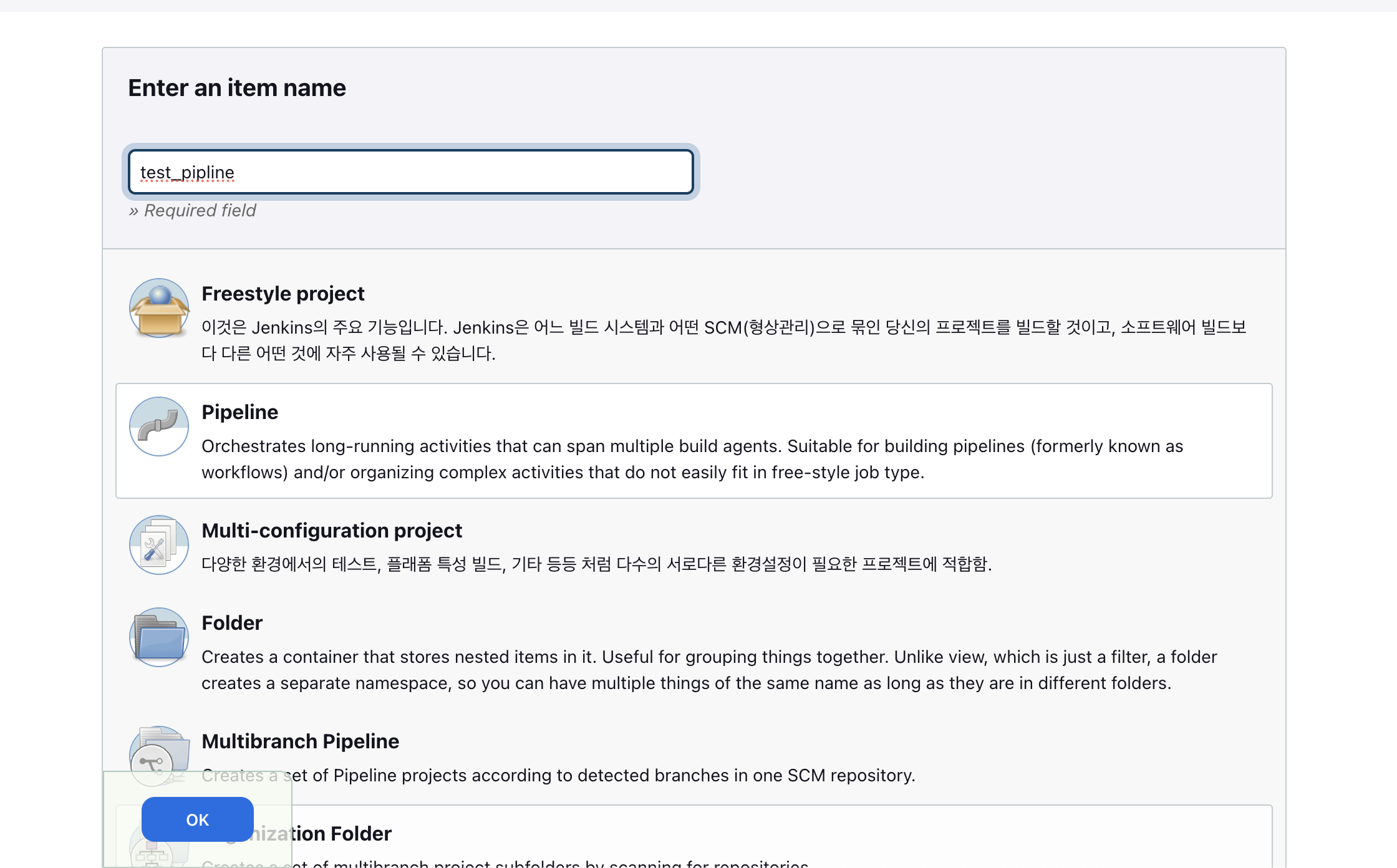This screenshot has height=868, width=1397.
Task: Choose the Multibranch Pipeline heading
Action: click(300, 741)
